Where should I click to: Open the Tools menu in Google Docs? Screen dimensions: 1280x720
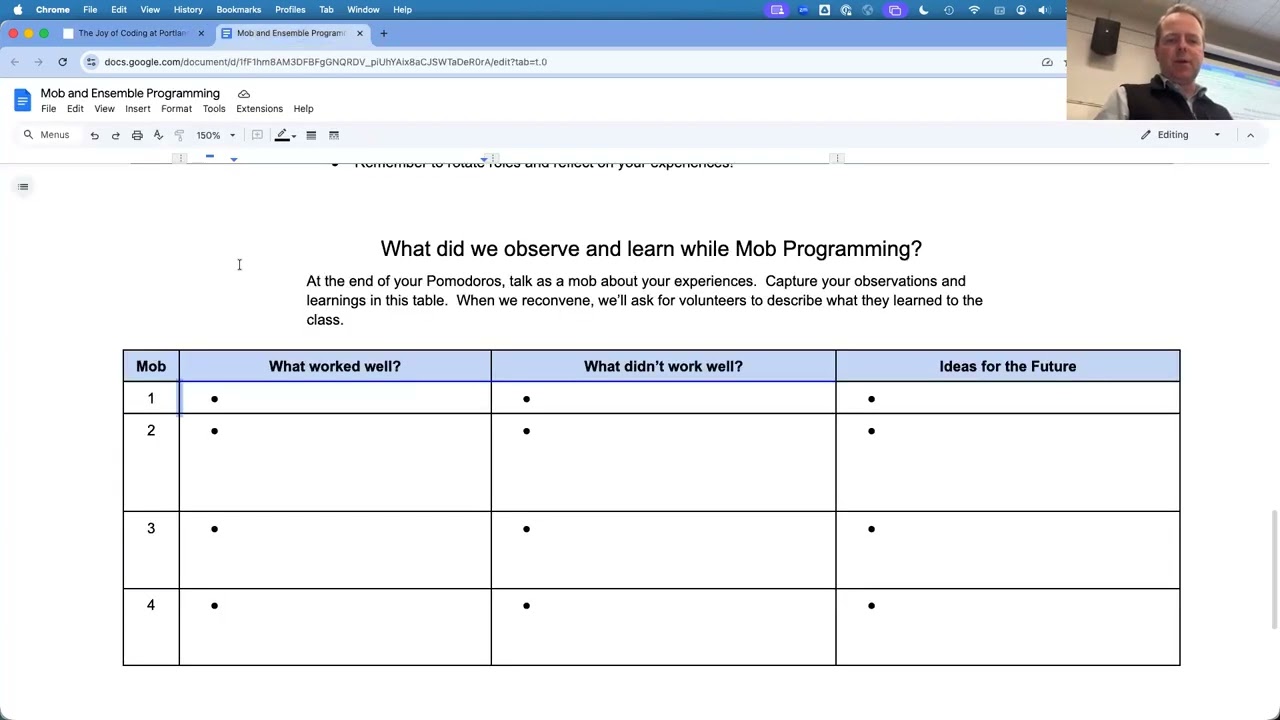tap(214, 109)
